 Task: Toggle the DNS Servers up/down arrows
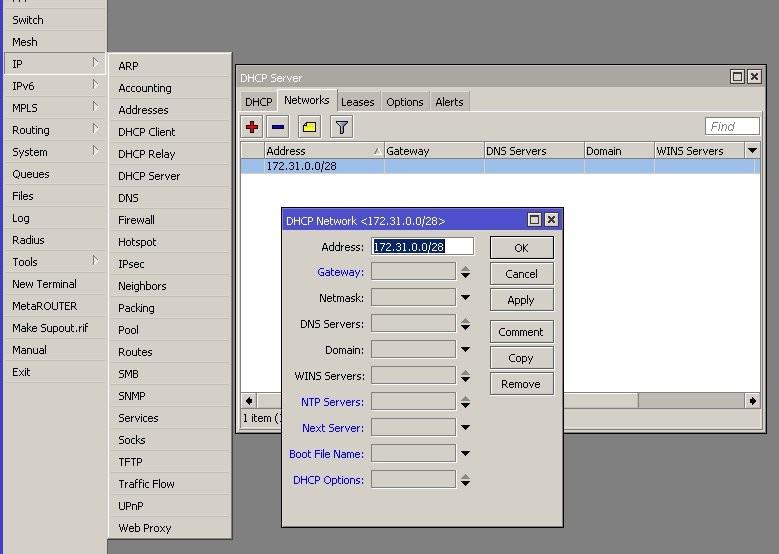[465, 324]
